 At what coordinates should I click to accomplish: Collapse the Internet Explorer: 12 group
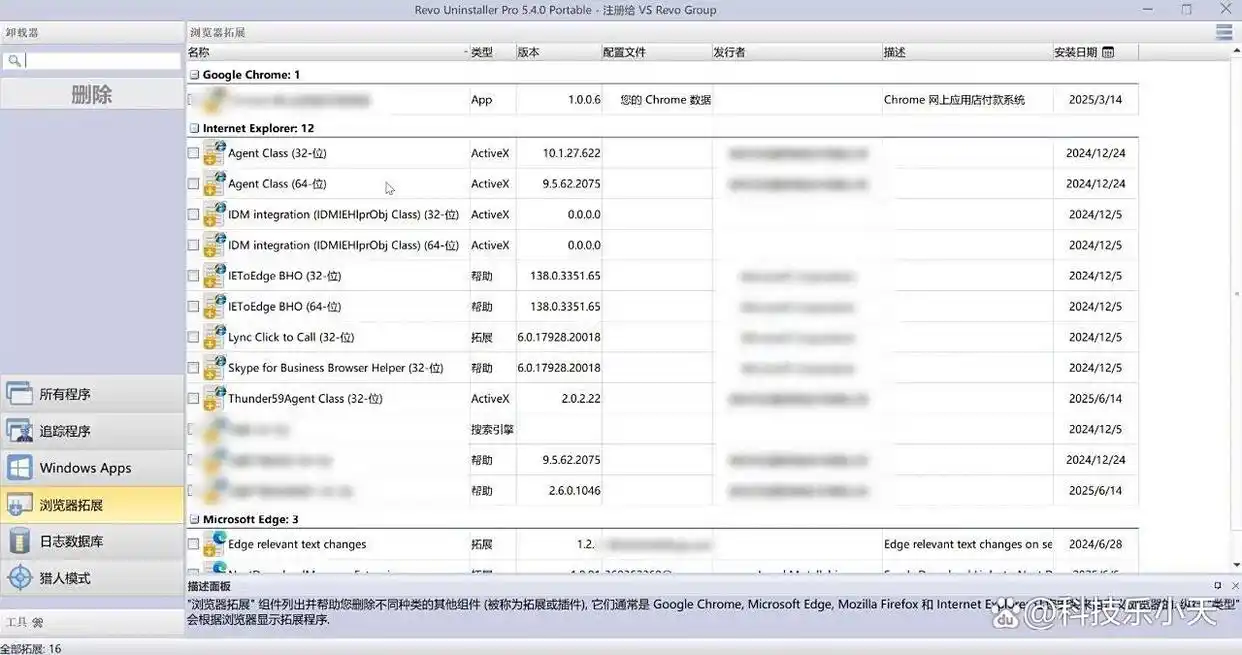(195, 128)
